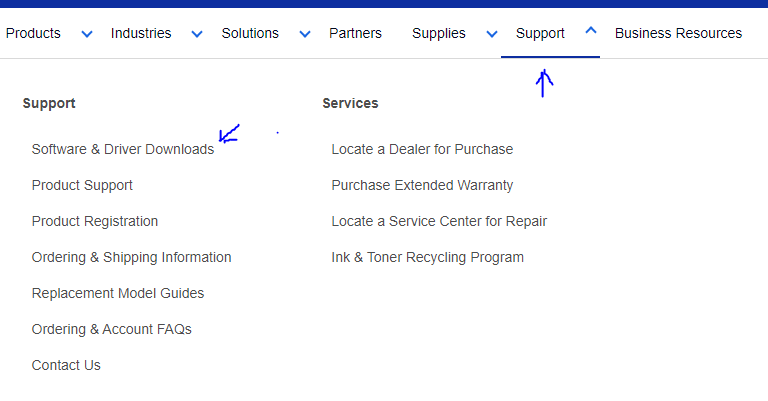768x401 pixels.
Task: Open the Product Registration page
Action: [x=95, y=221]
